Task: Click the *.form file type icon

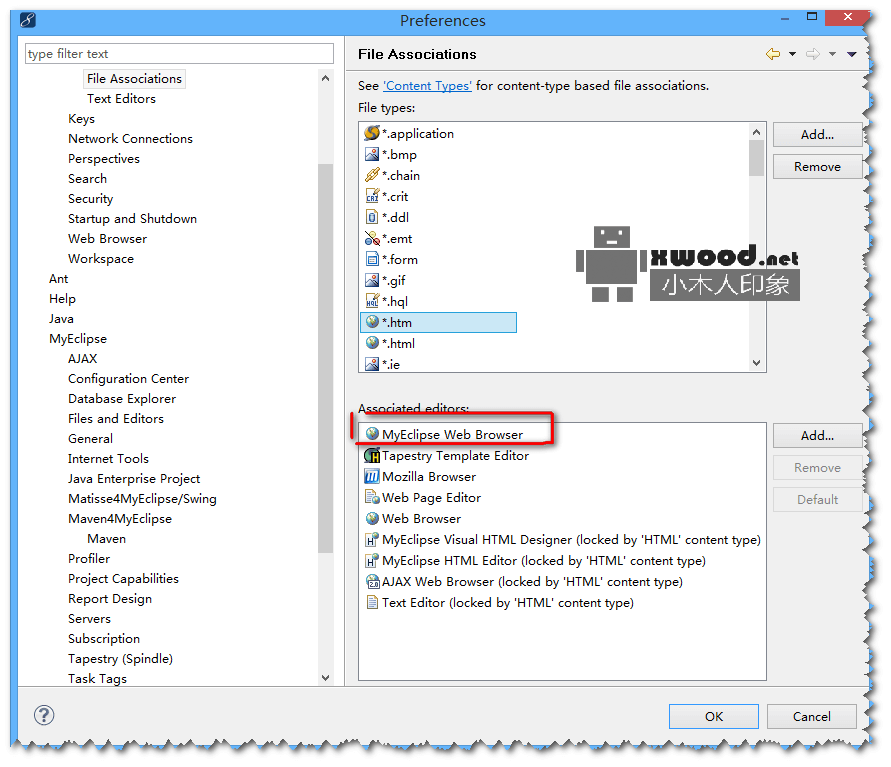Action: pos(372,260)
